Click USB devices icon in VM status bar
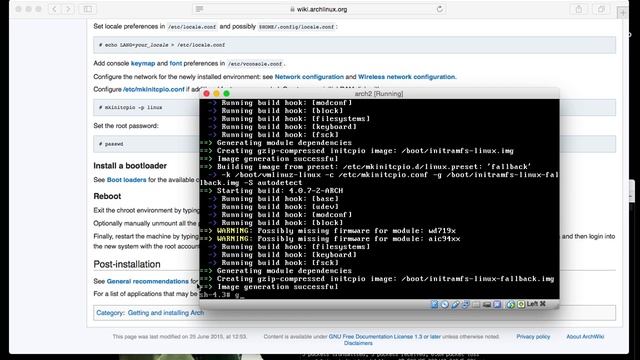Image resolution: width=640 pixels, height=360 pixels. [x=455, y=304]
